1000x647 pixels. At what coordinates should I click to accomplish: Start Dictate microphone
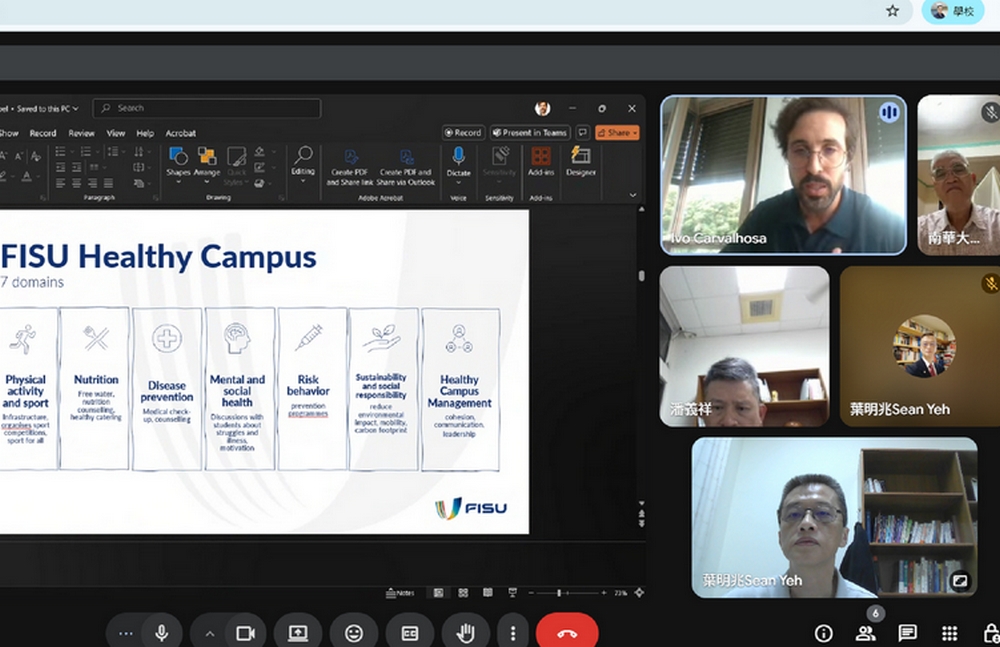click(x=458, y=163)
